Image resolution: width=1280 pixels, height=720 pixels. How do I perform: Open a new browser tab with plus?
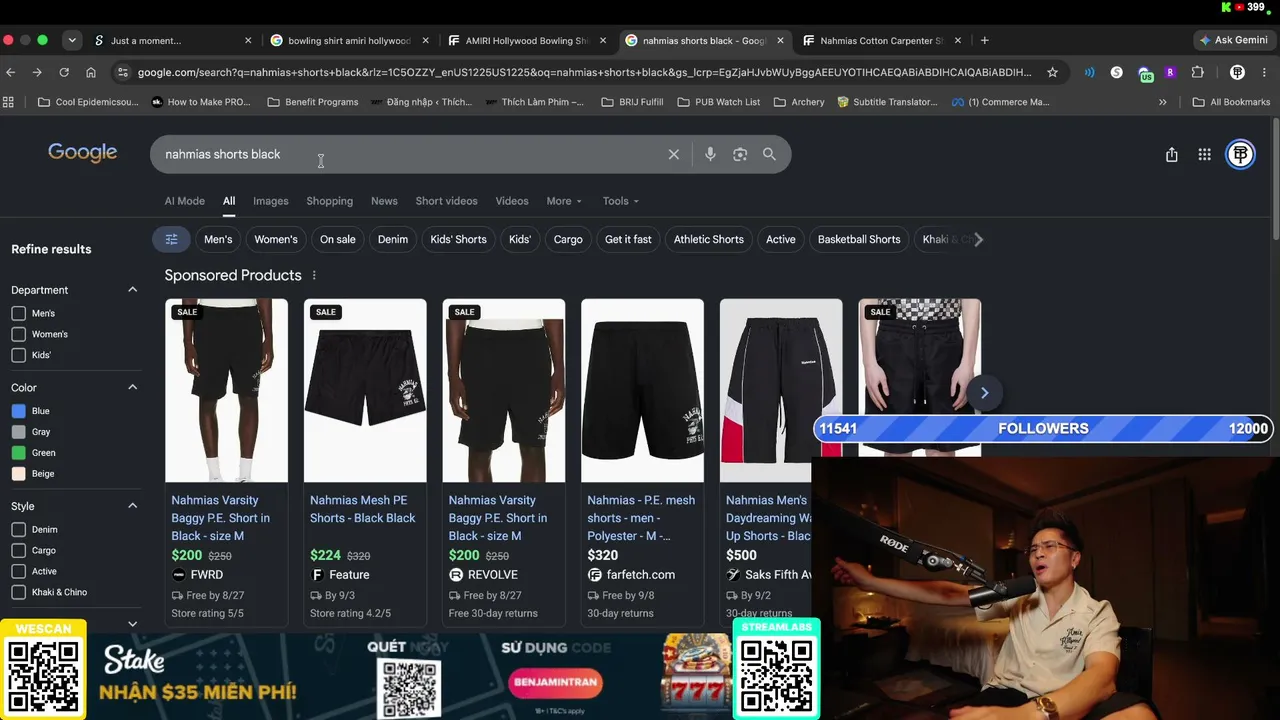(x=984, y=40)
